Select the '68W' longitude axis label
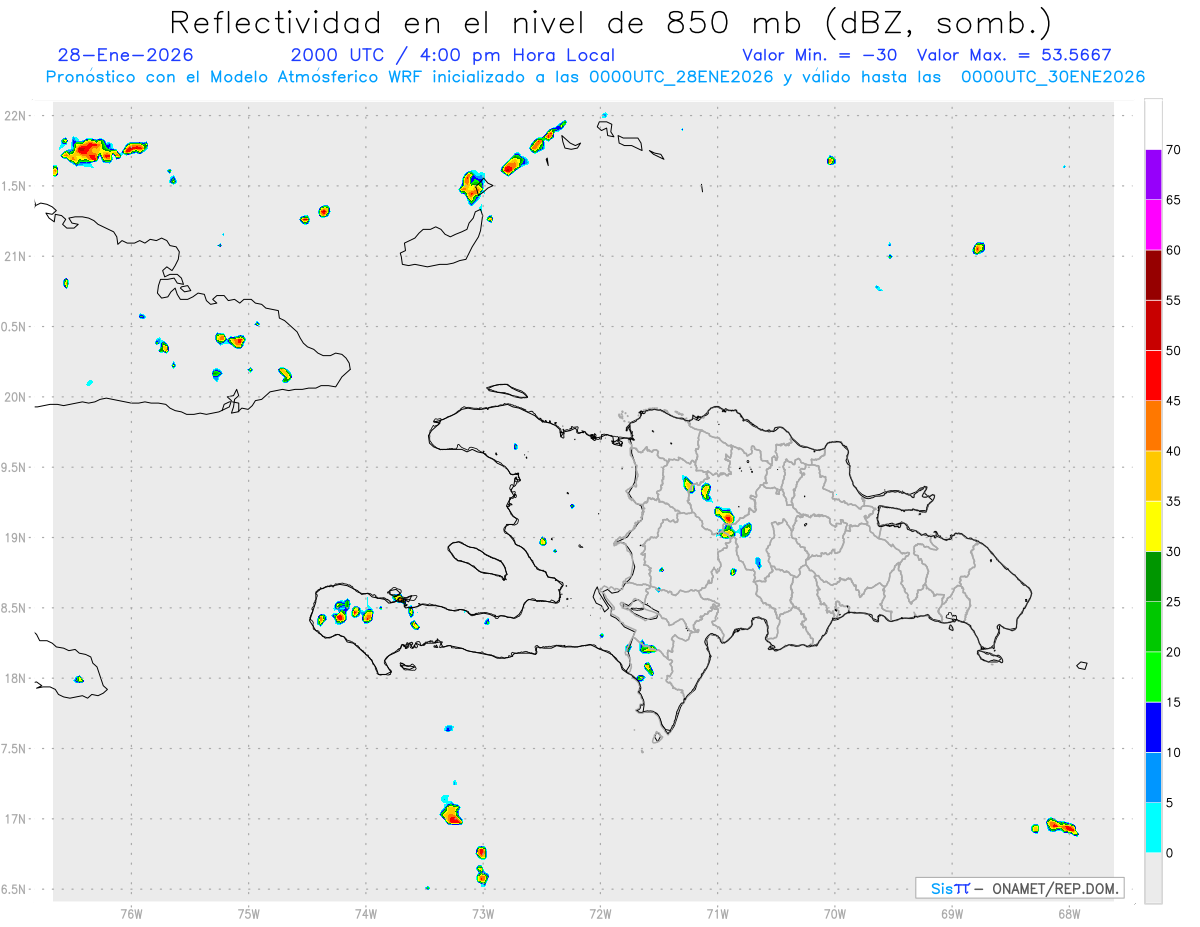Image resolution: width=1200 pixels, height=927 pixels. pyautogui.click(x=1068, y=913)
